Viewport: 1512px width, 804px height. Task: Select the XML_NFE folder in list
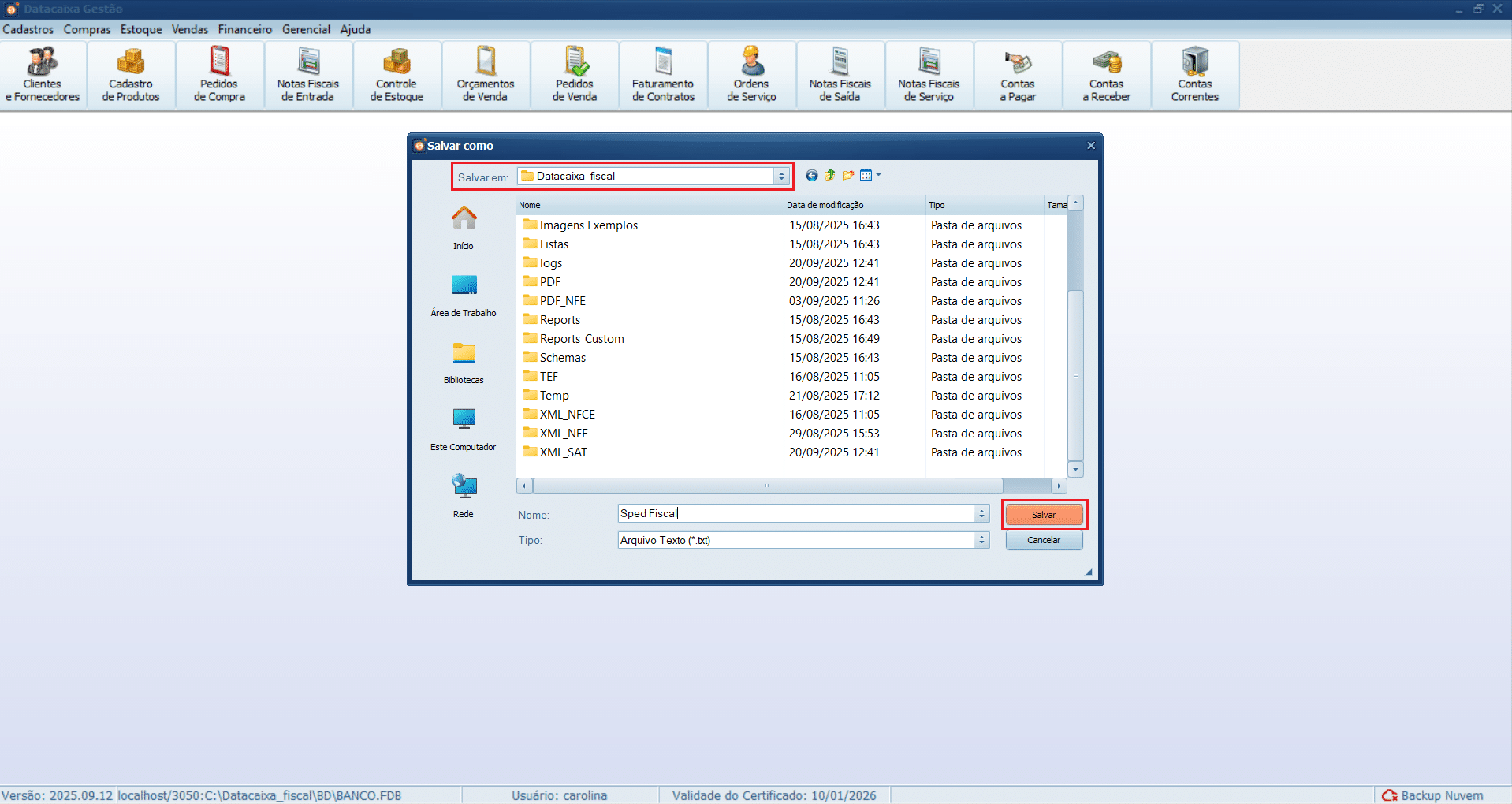[564, 434]
